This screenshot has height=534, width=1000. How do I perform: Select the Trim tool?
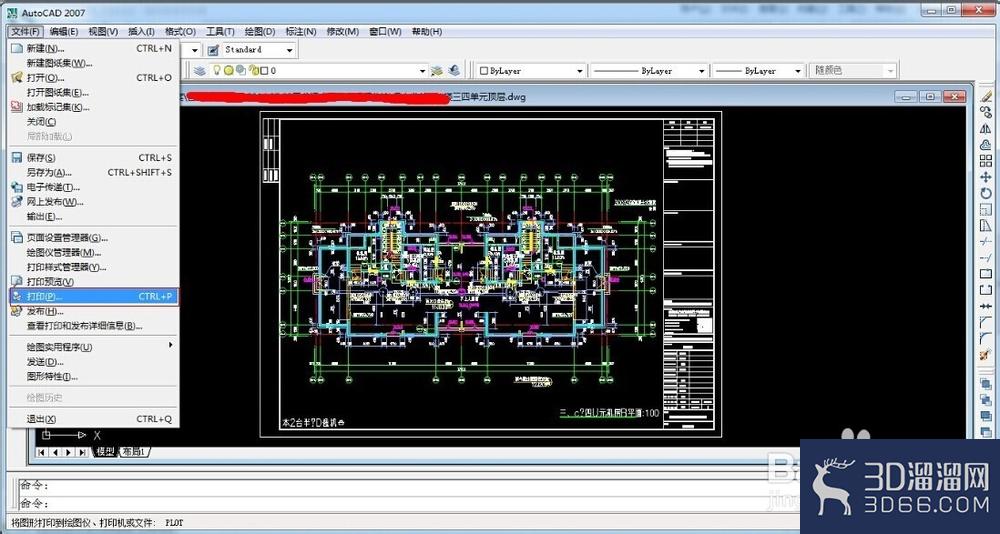coord(986,241)
